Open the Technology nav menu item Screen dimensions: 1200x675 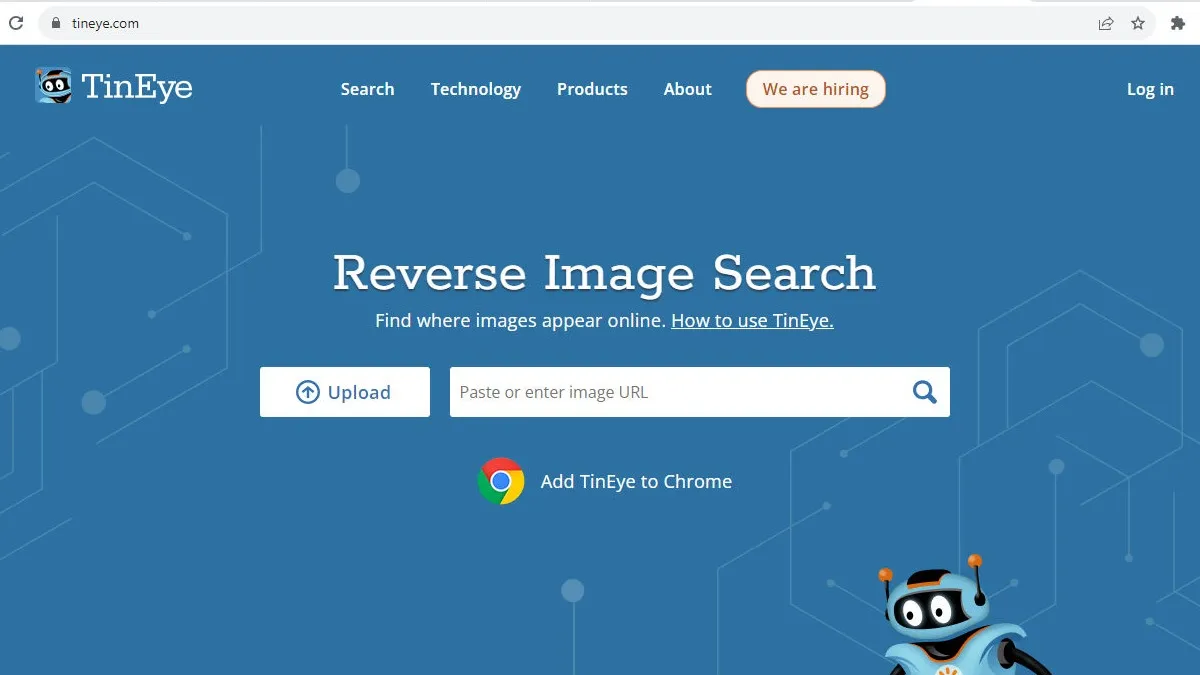pyautogui.click(x=475, y=89)
